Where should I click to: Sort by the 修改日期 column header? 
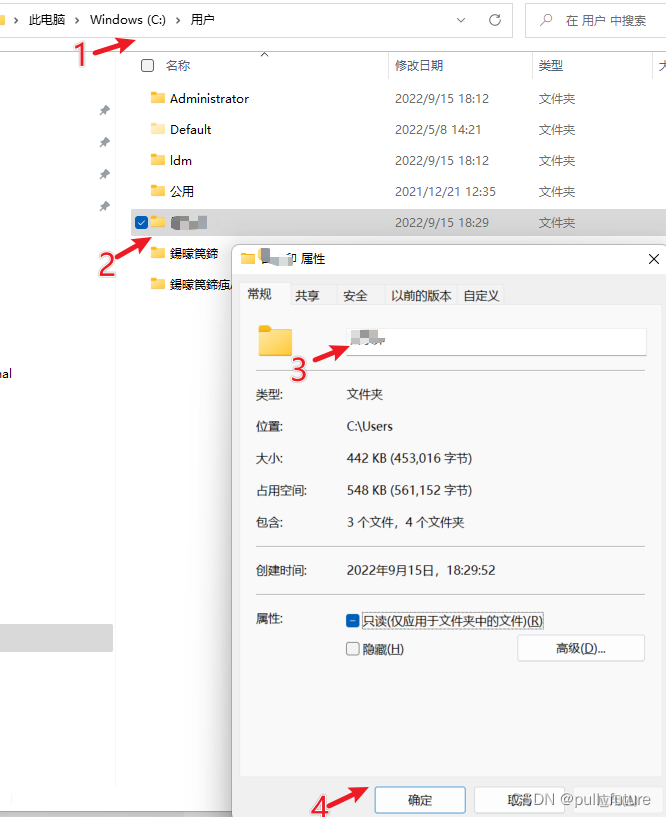point(418,66)
